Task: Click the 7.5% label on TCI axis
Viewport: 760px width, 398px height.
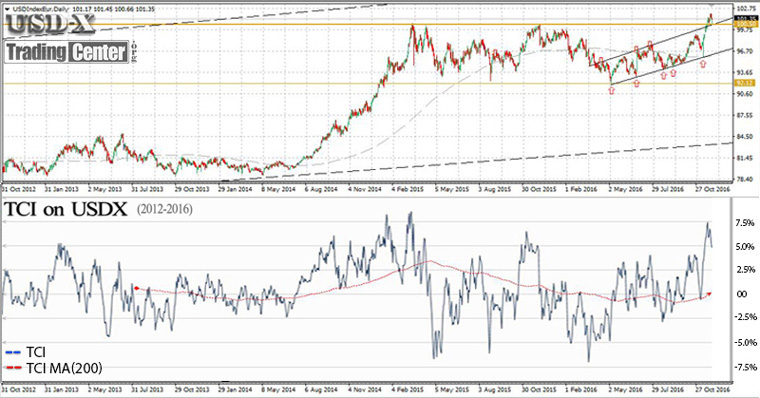Action: [745, 223]
